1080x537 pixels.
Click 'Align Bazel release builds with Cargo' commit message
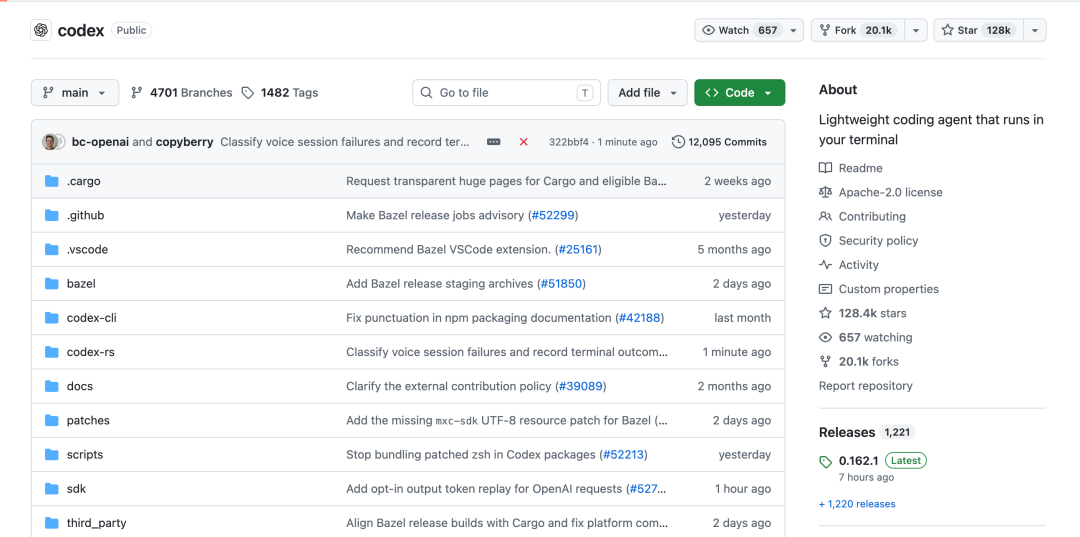pyautogui.click(x=506, y=523)
